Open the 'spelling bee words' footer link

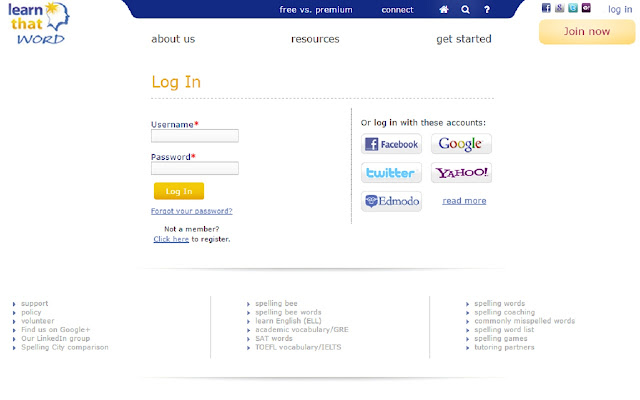(x=288, y=312)
